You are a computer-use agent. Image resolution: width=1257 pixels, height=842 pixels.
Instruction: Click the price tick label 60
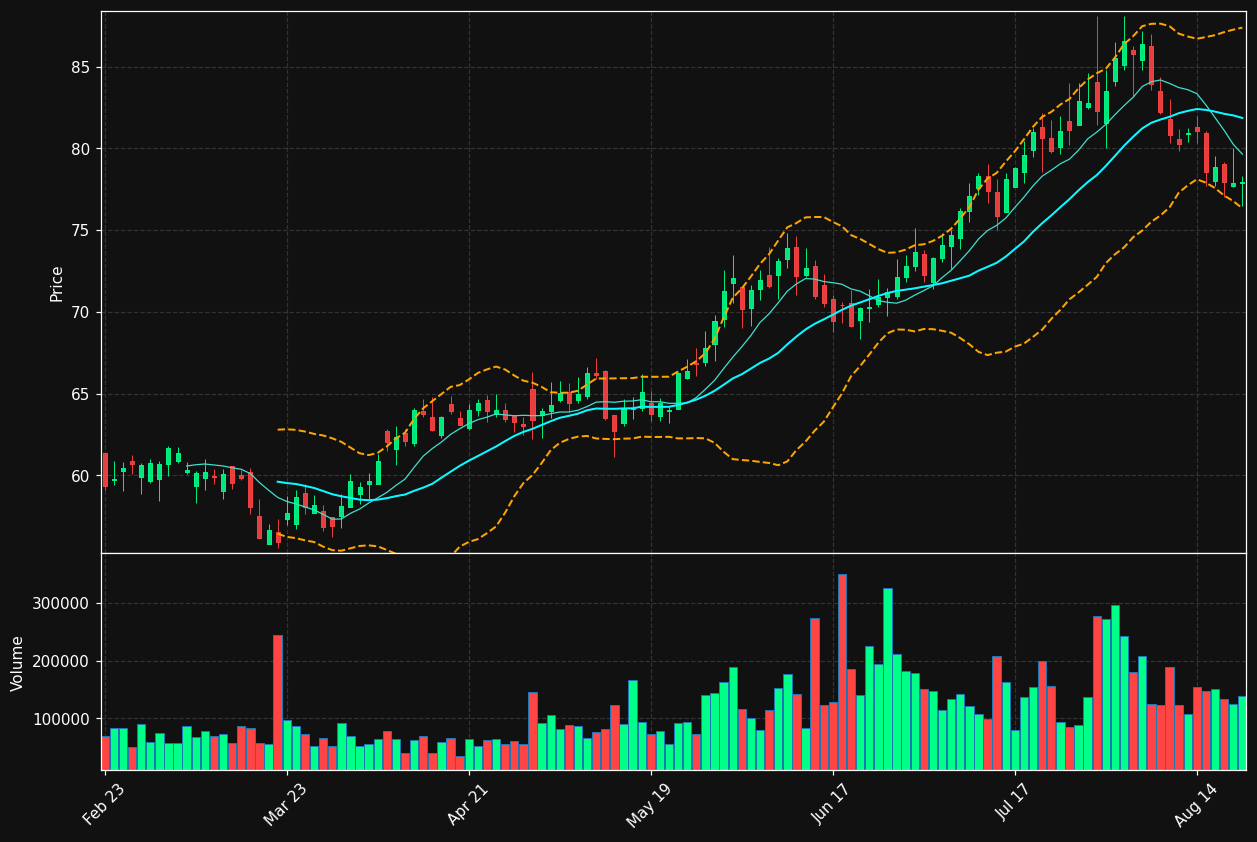pos(80,477)
